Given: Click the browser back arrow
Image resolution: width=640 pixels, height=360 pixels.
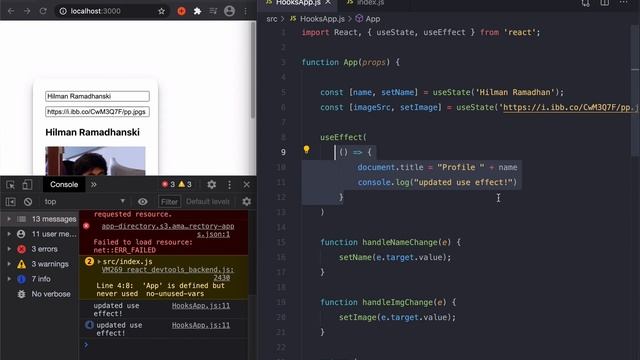Looking at the screenshot, I should [11, 11].
